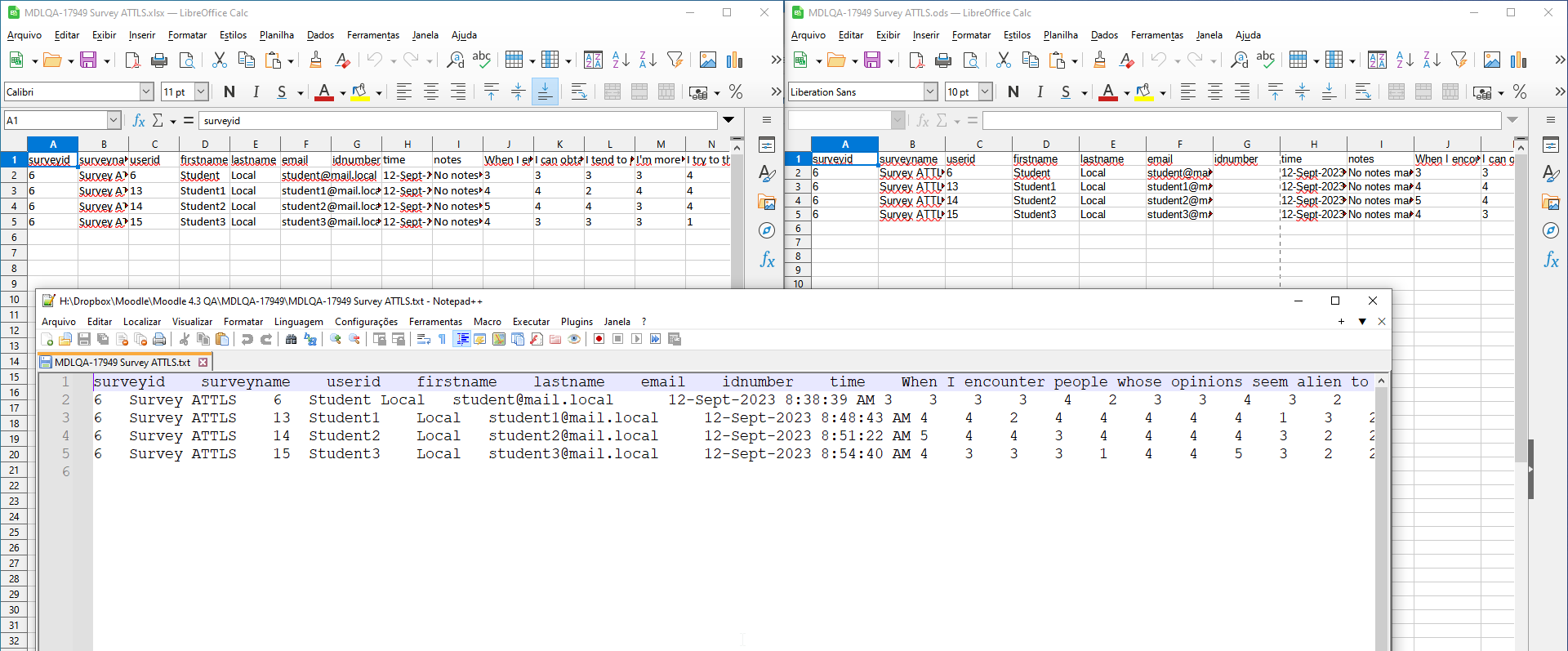The width and height of the screenshot is (1568, 651).
Task: Click Insert image icon in ods Calc window
Action: pyautogui.click(x=1492, y=60)
